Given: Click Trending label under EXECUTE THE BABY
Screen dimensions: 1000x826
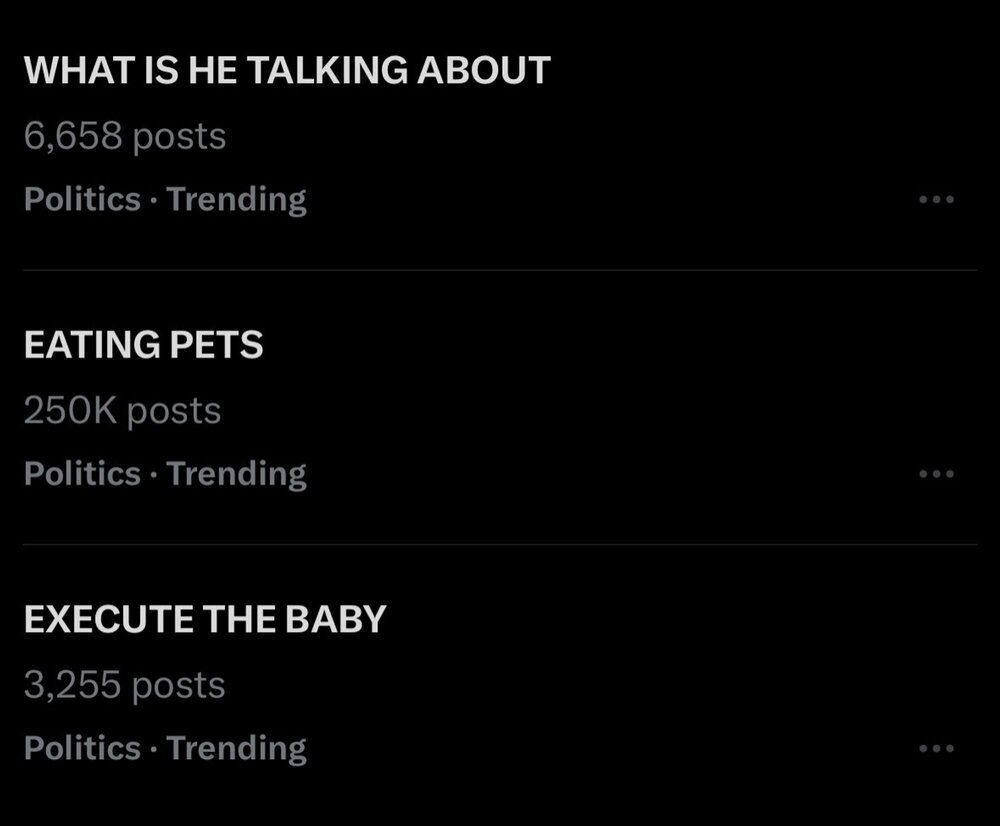Looking at the screenshot, I should [237, 747].
